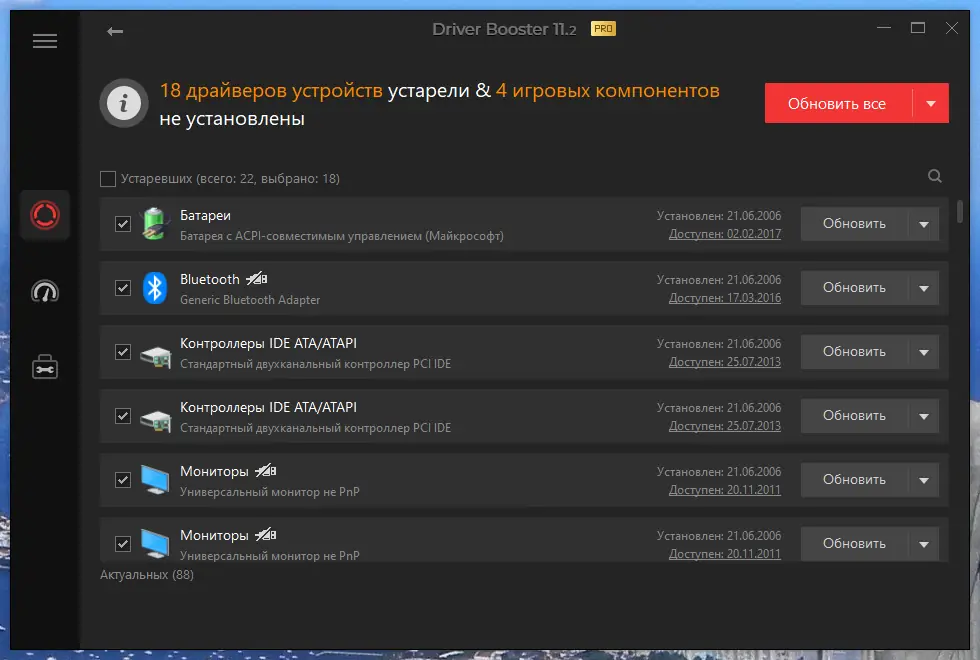Screen dimensions: 980x660
Task: Open the speed boost gauge section
Action: coord(45,292)
